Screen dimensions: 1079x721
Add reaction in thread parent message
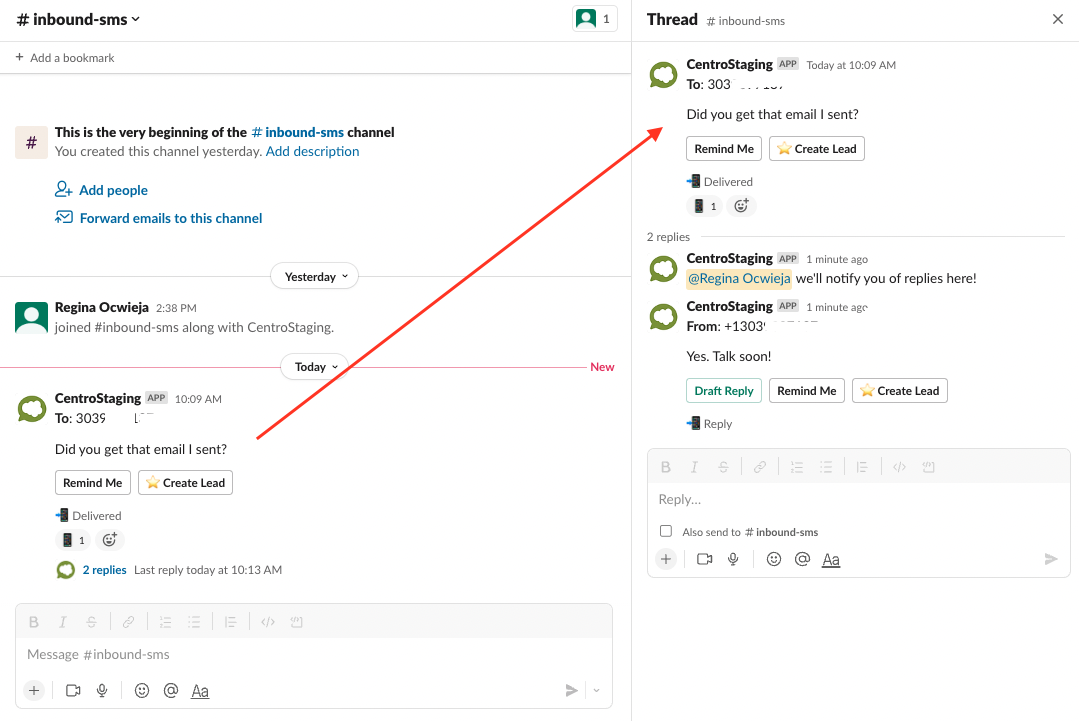(741, 206)
